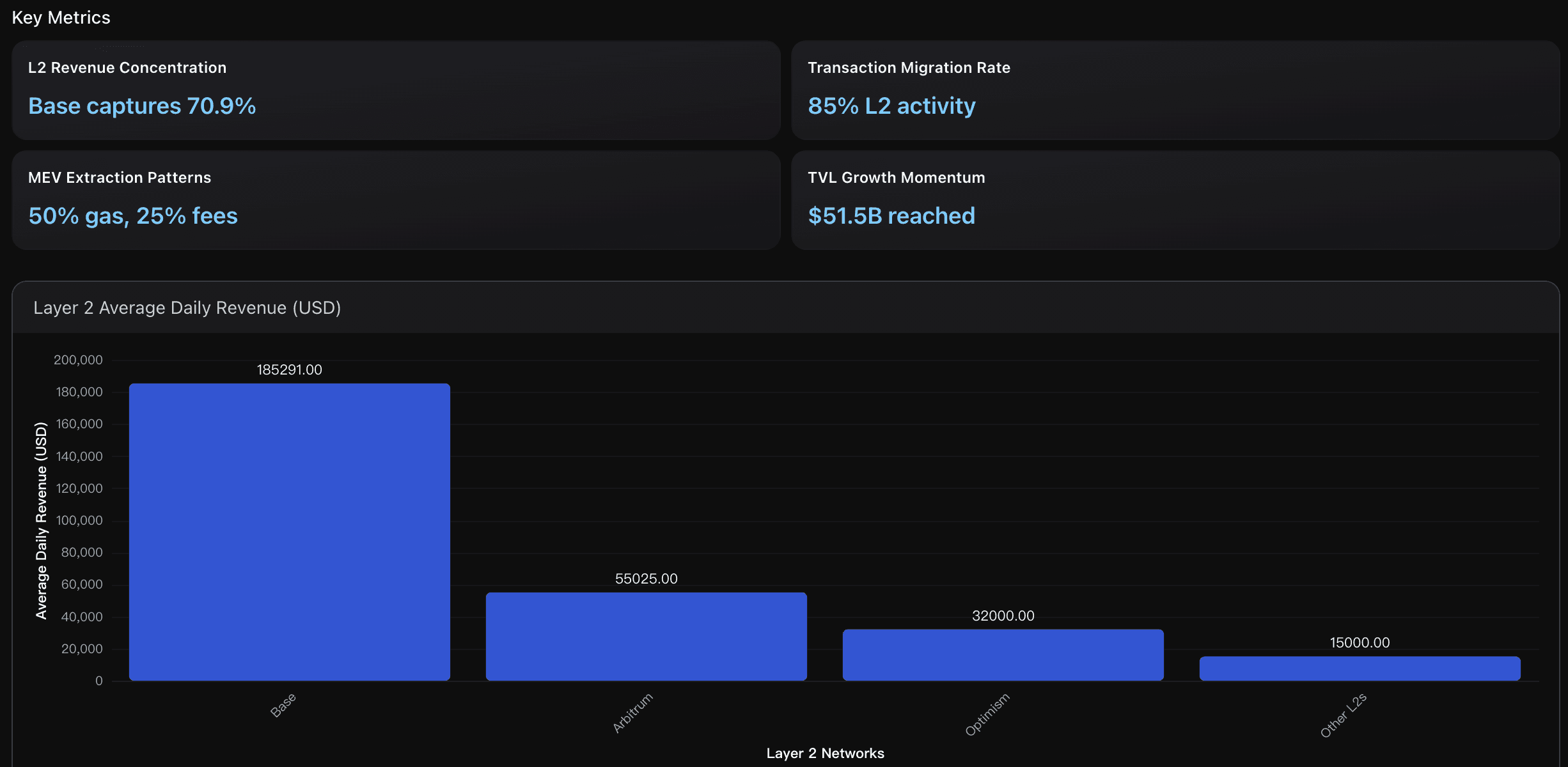Click the TVL Growth Momentum title
The height and width of the screenshot is (767, 1568).
pyautogui.click(x=896, y=178)
